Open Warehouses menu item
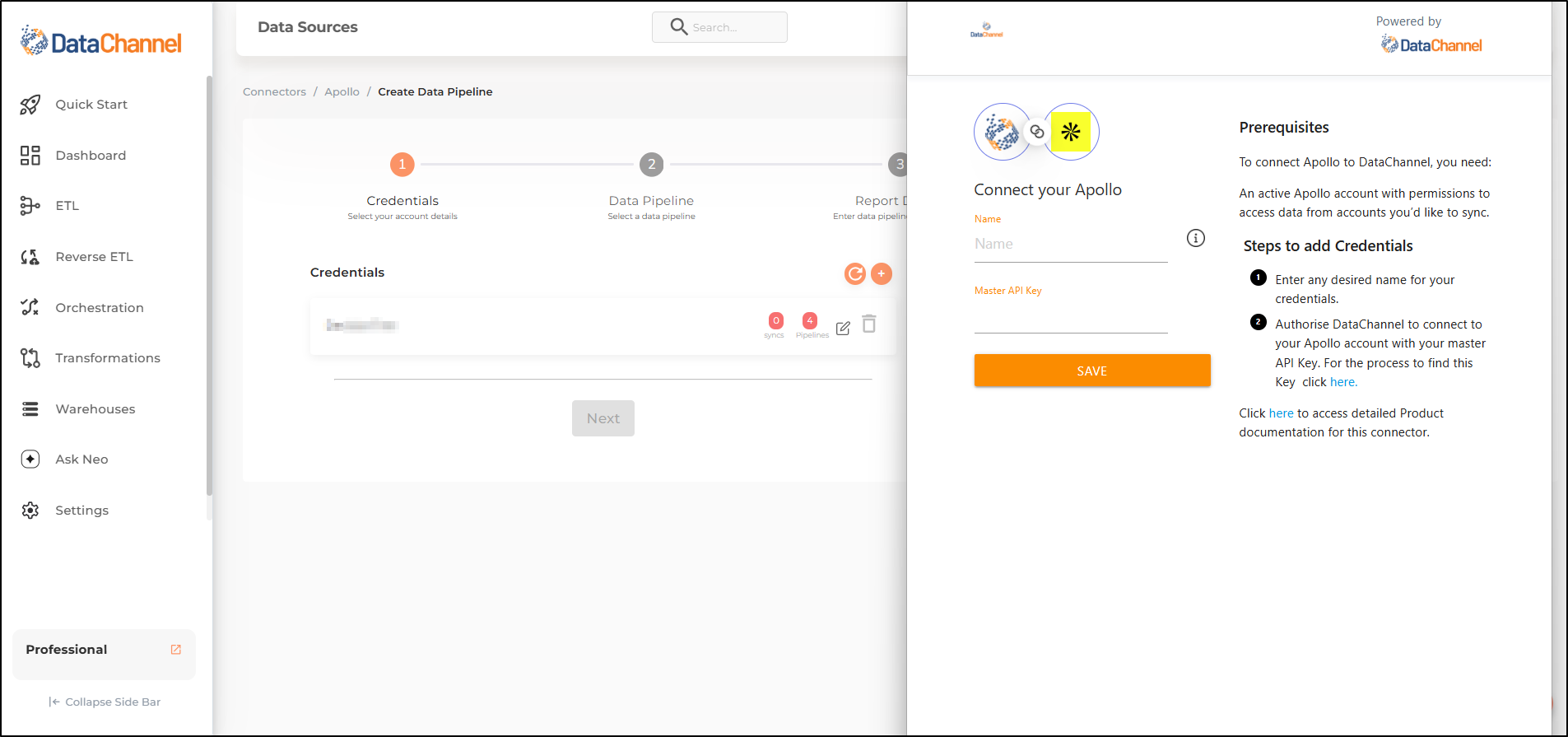This screenshot has height=737, width=1568. (95, 409)
